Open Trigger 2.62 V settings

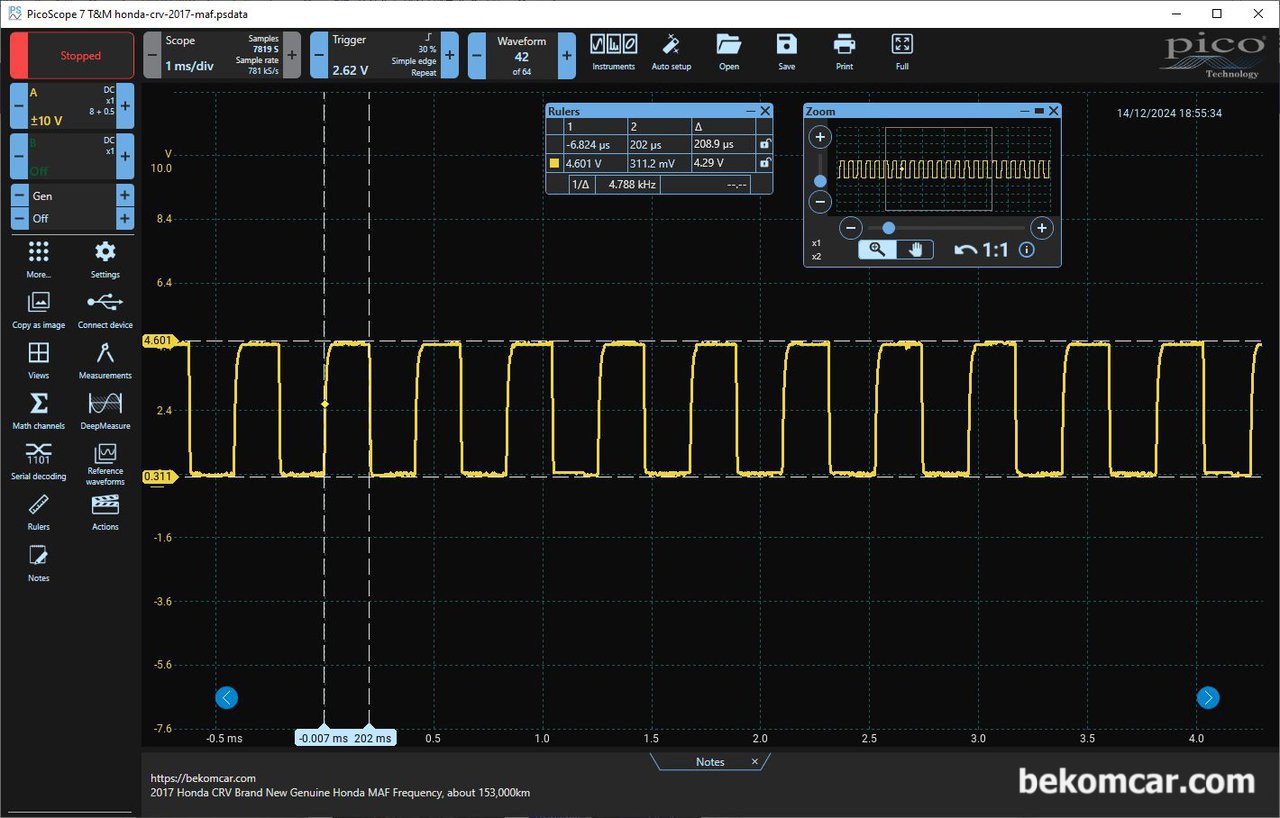(384, 55)
